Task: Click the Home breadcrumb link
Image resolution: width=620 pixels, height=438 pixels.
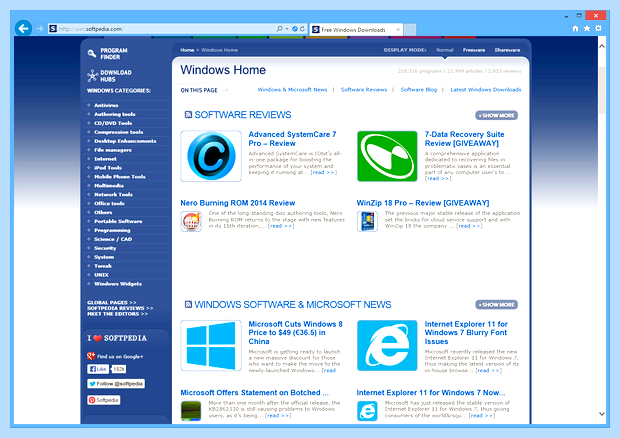Action: (187, 50)
